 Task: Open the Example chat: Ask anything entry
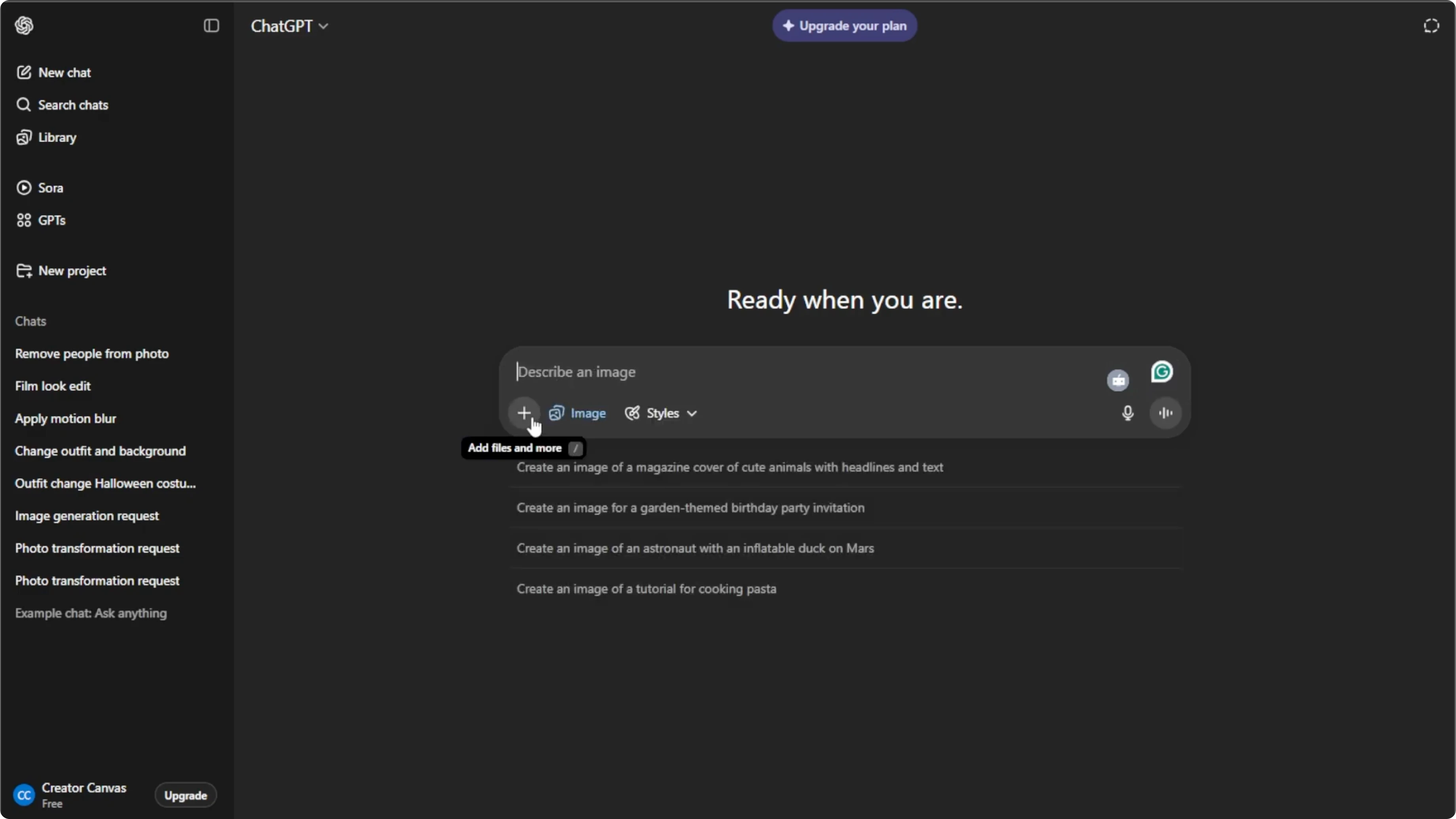91,613
